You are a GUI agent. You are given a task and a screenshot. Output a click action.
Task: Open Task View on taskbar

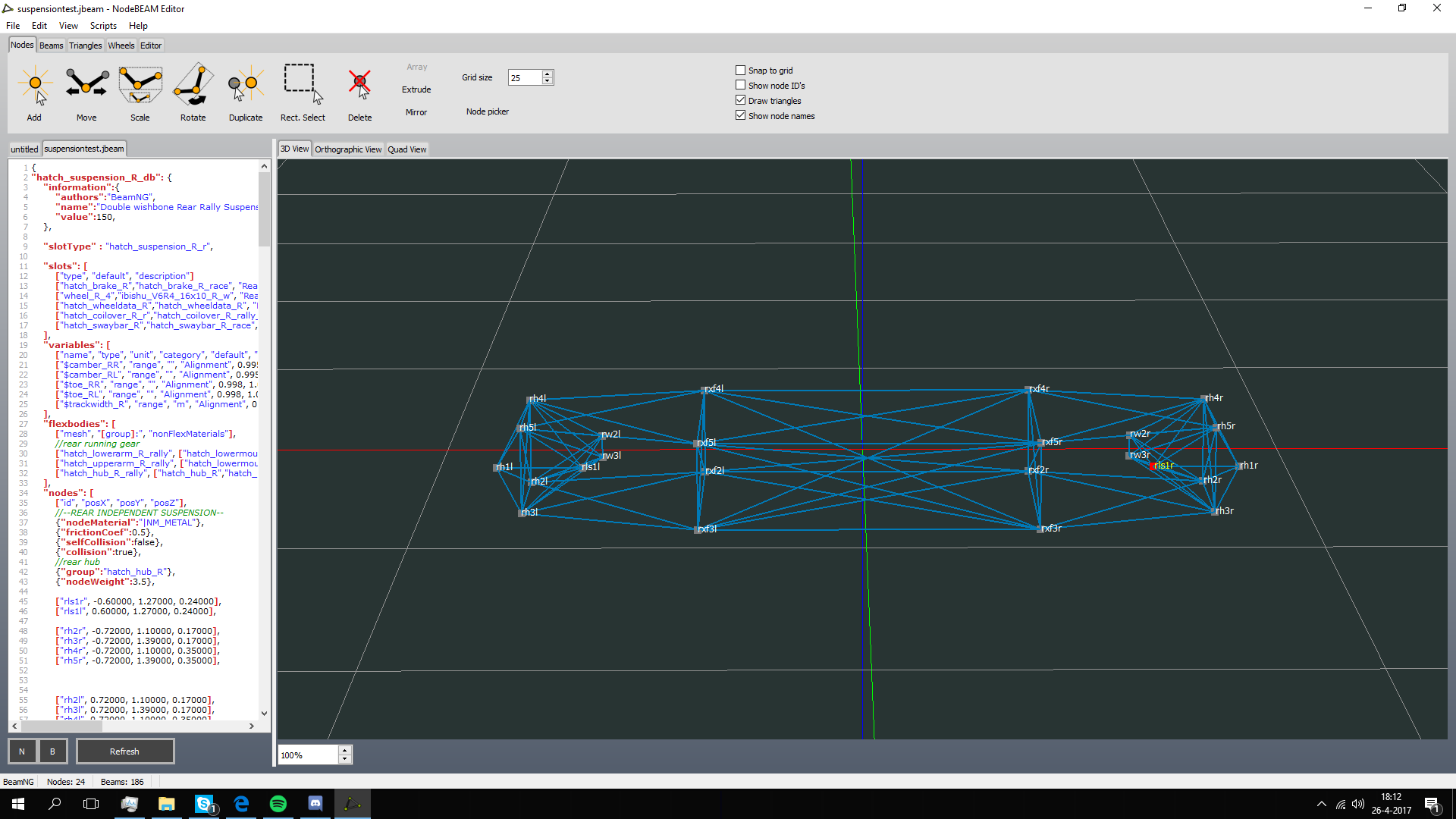(x=91, y=804)
